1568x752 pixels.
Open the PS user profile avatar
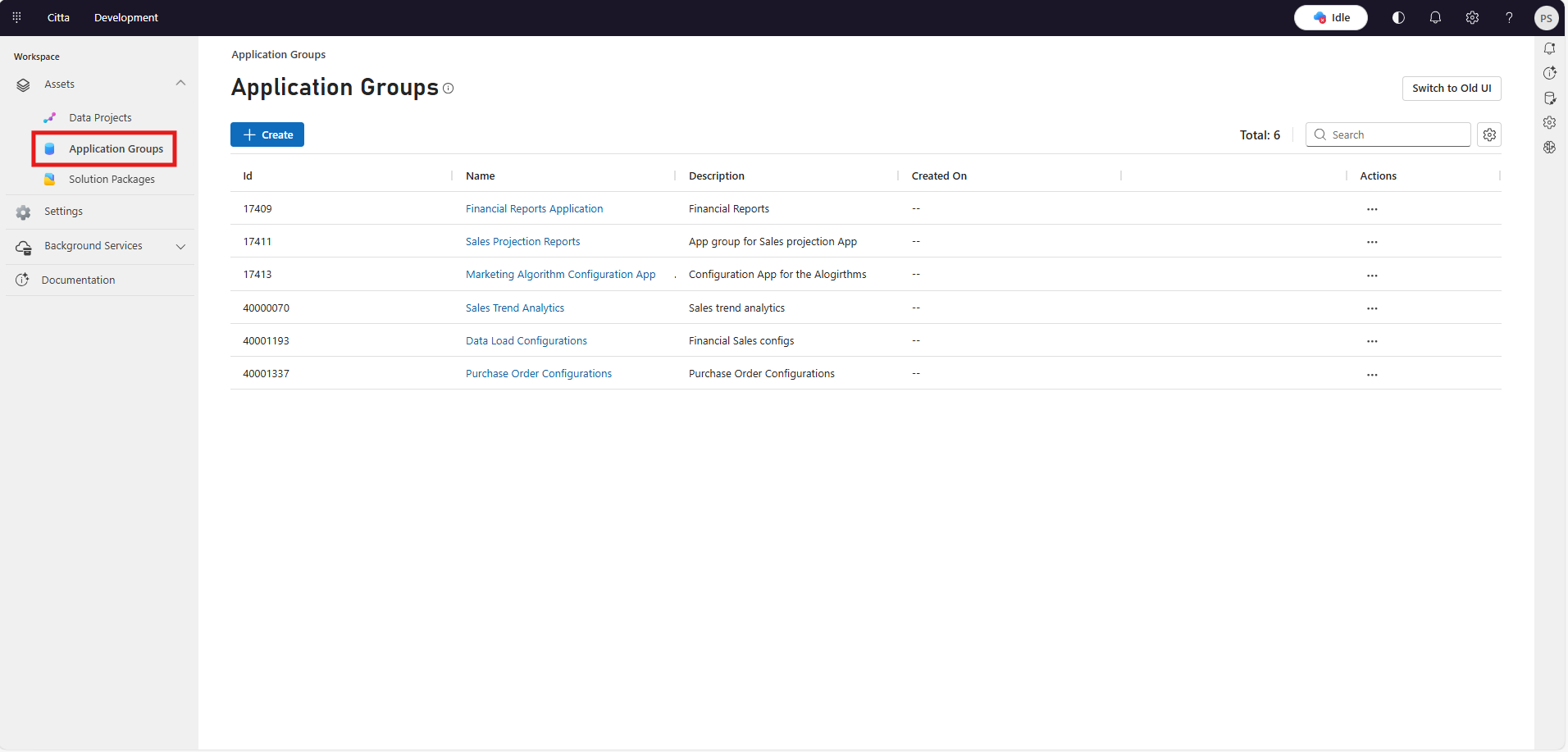click(1546, 18)
